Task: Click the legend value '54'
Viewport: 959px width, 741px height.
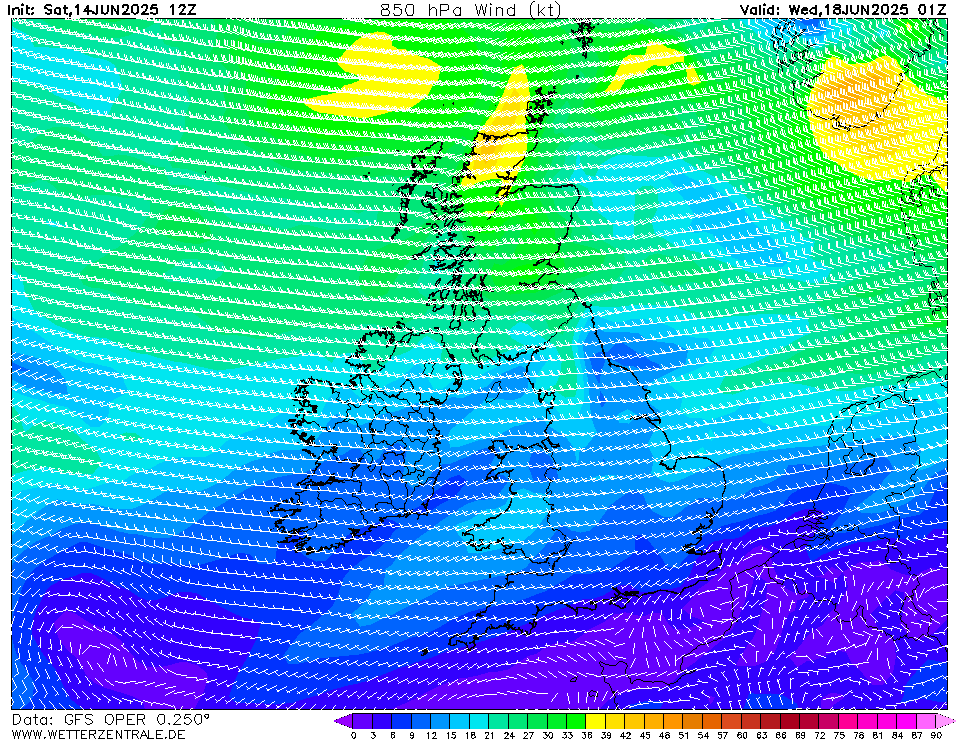Action: click(x=703, y=735)
